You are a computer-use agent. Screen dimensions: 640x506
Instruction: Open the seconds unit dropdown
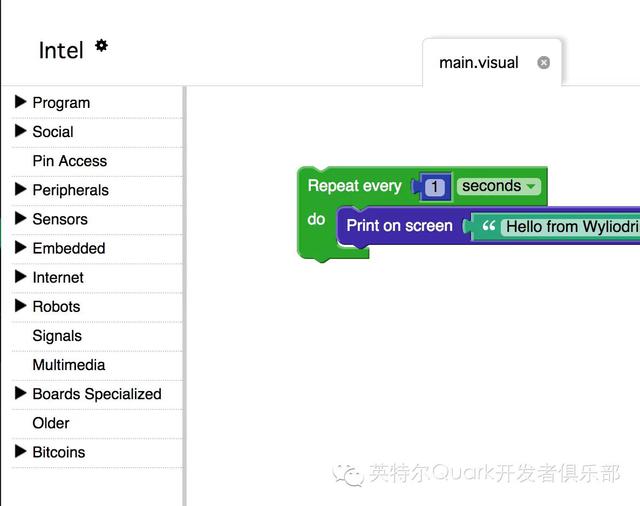(x=499, y=186)
